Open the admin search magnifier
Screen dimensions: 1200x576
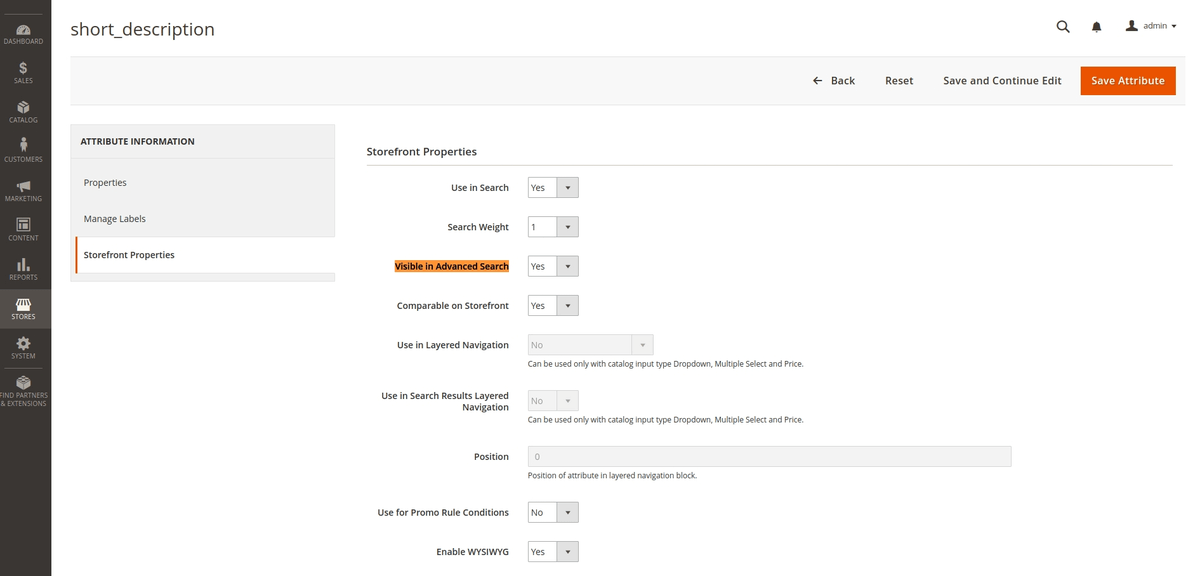click(1063, 26)
